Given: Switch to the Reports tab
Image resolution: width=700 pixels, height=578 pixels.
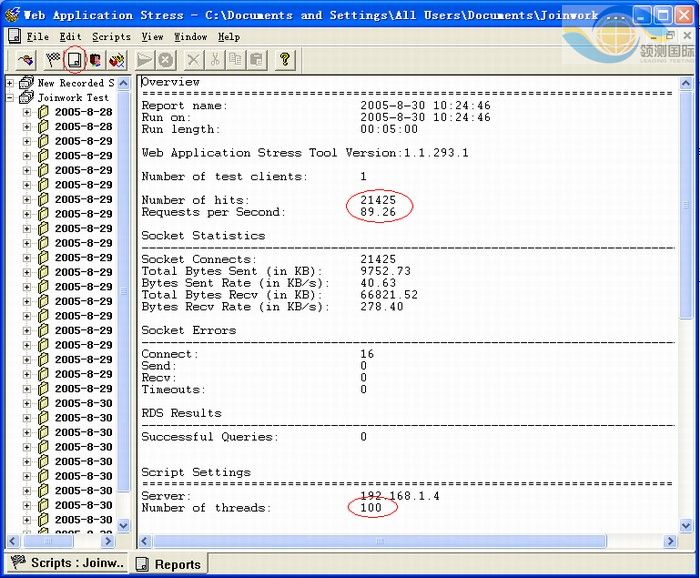Looking at the screenshot, I should tap(169, 564).
